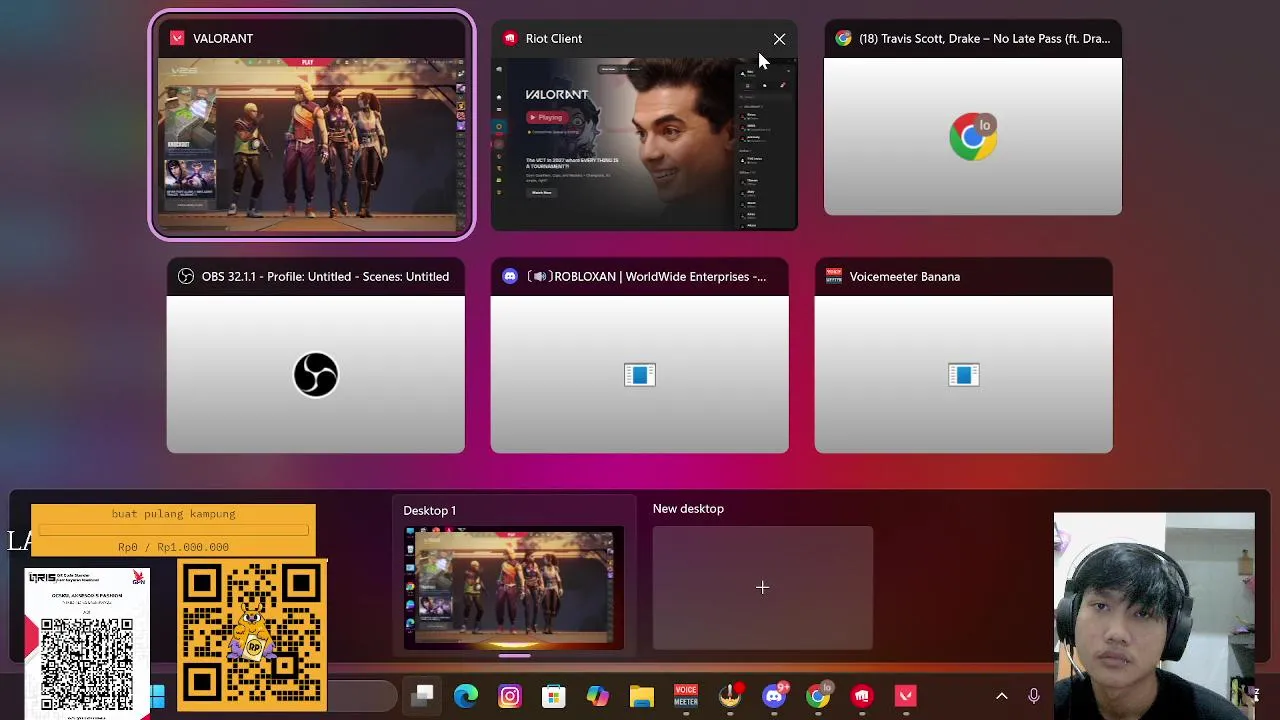Select the Voicemeeter Banana window thumbnail

pos(963,356)
